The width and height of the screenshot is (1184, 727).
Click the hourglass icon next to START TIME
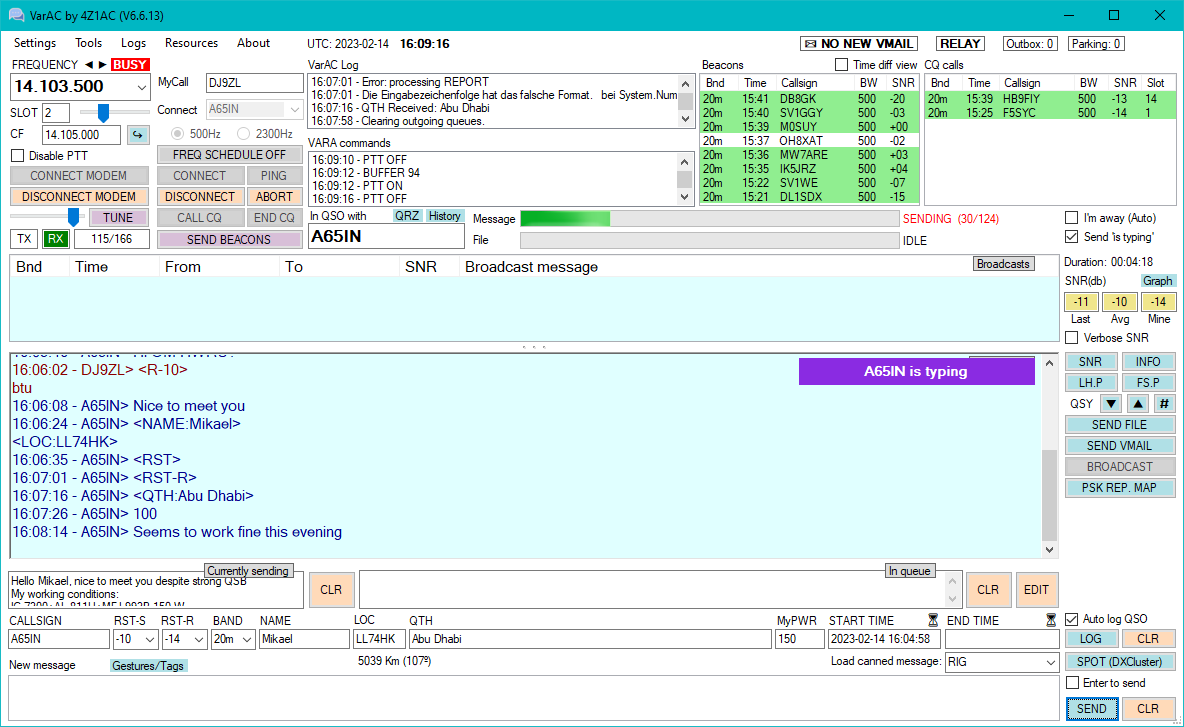pyautogui.click(x=933, y=620)
